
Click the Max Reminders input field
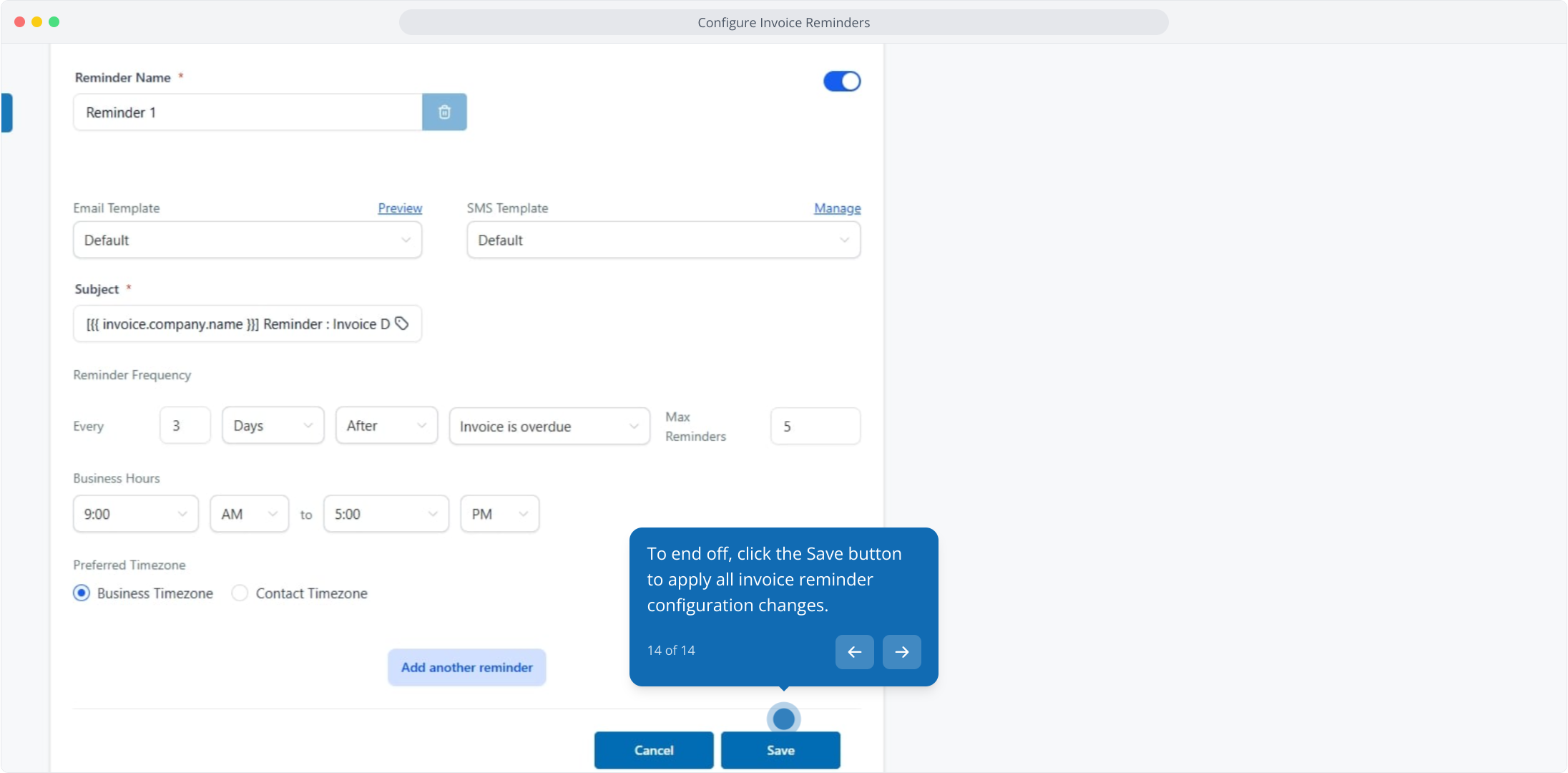815,427
